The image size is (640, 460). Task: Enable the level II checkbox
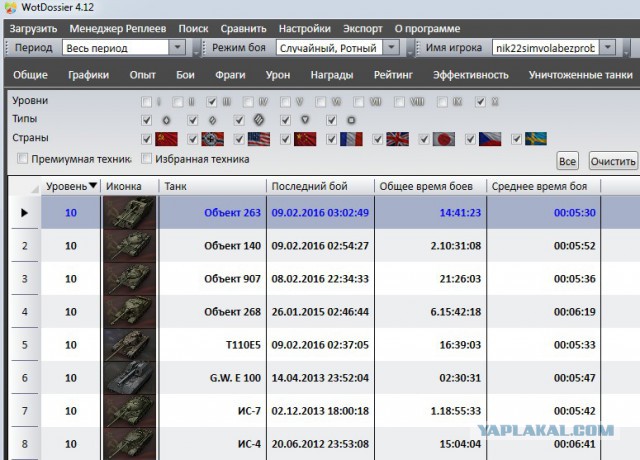tap(178, 102)
